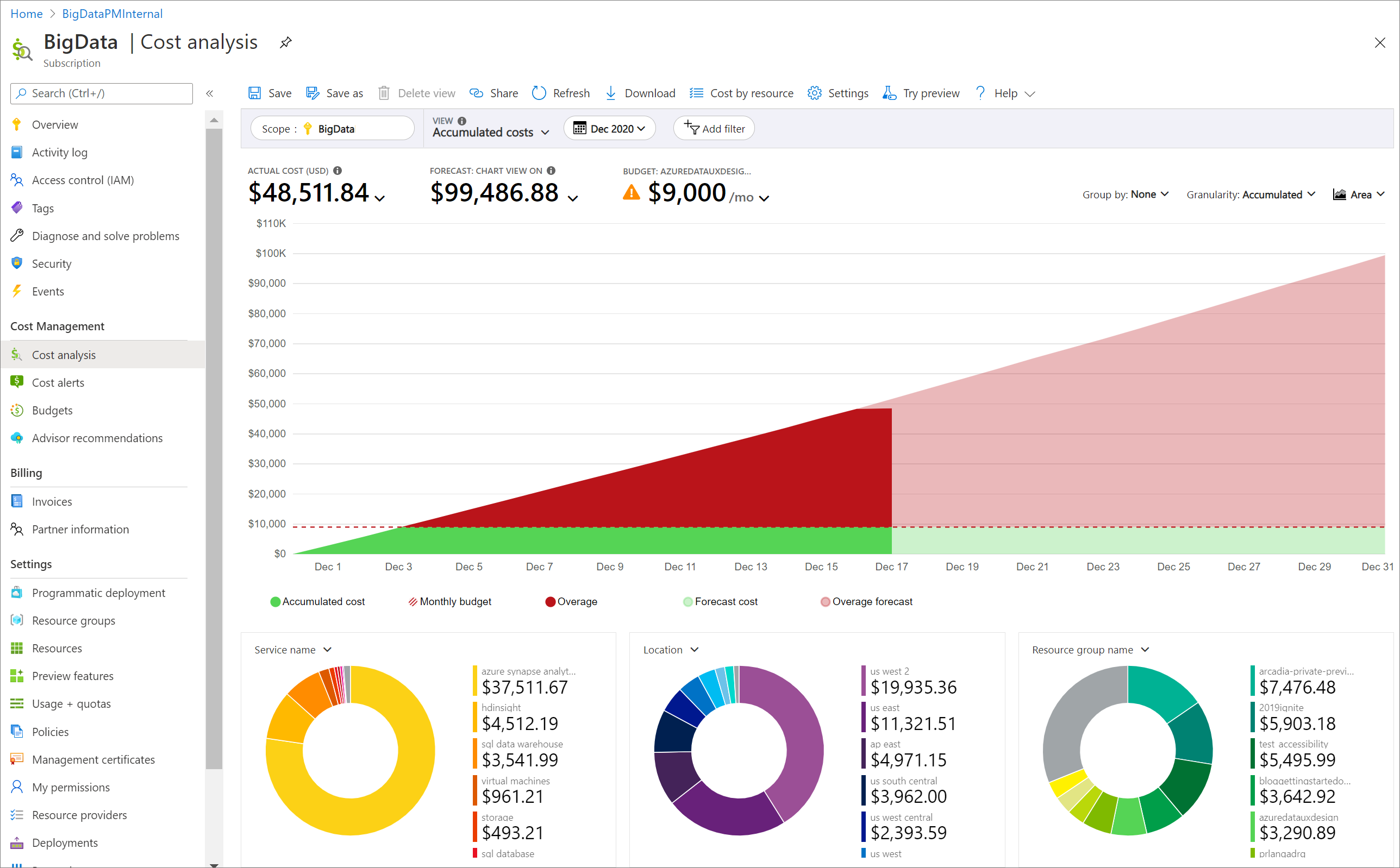
Task: Click the Cost alerts icon in sidebar
Action: (17, 381)
